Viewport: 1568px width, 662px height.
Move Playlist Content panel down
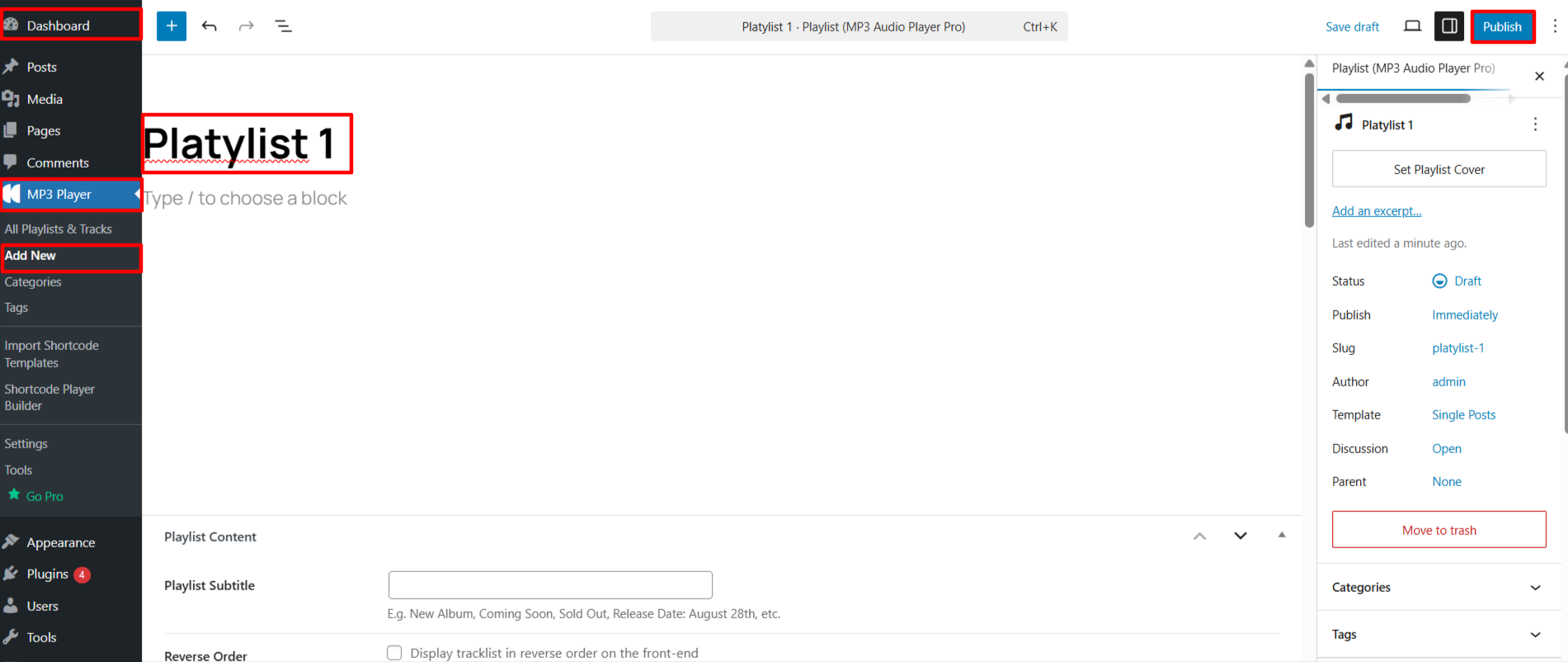[1241, 536]
